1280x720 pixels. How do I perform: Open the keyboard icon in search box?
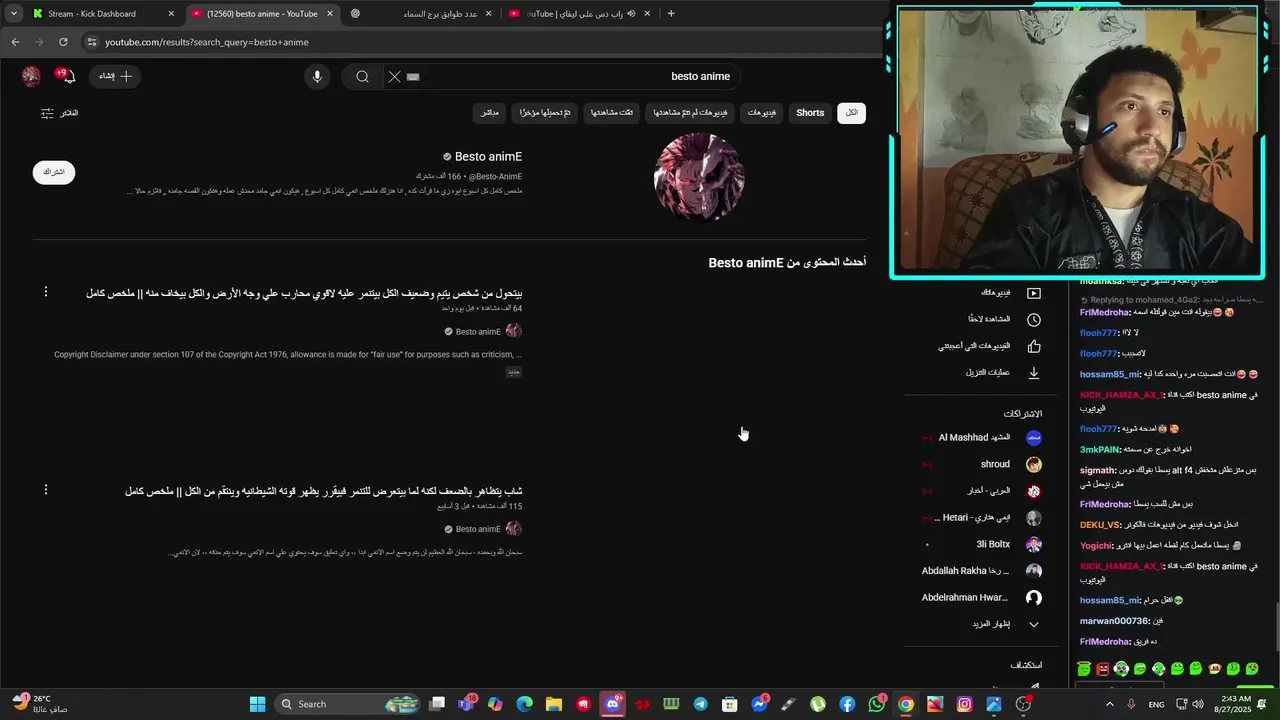click(414, 76)
